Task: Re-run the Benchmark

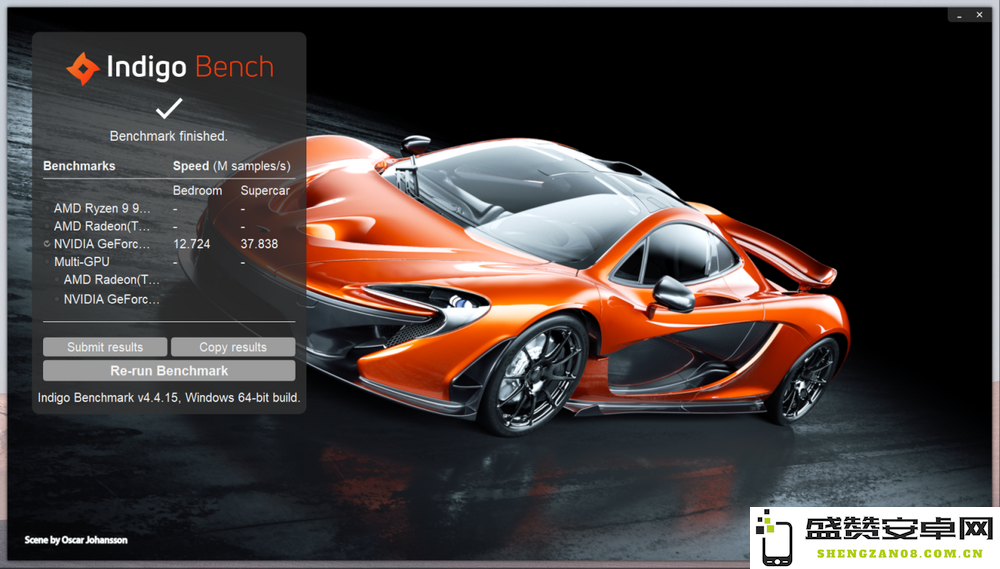Action: [169, 371]
